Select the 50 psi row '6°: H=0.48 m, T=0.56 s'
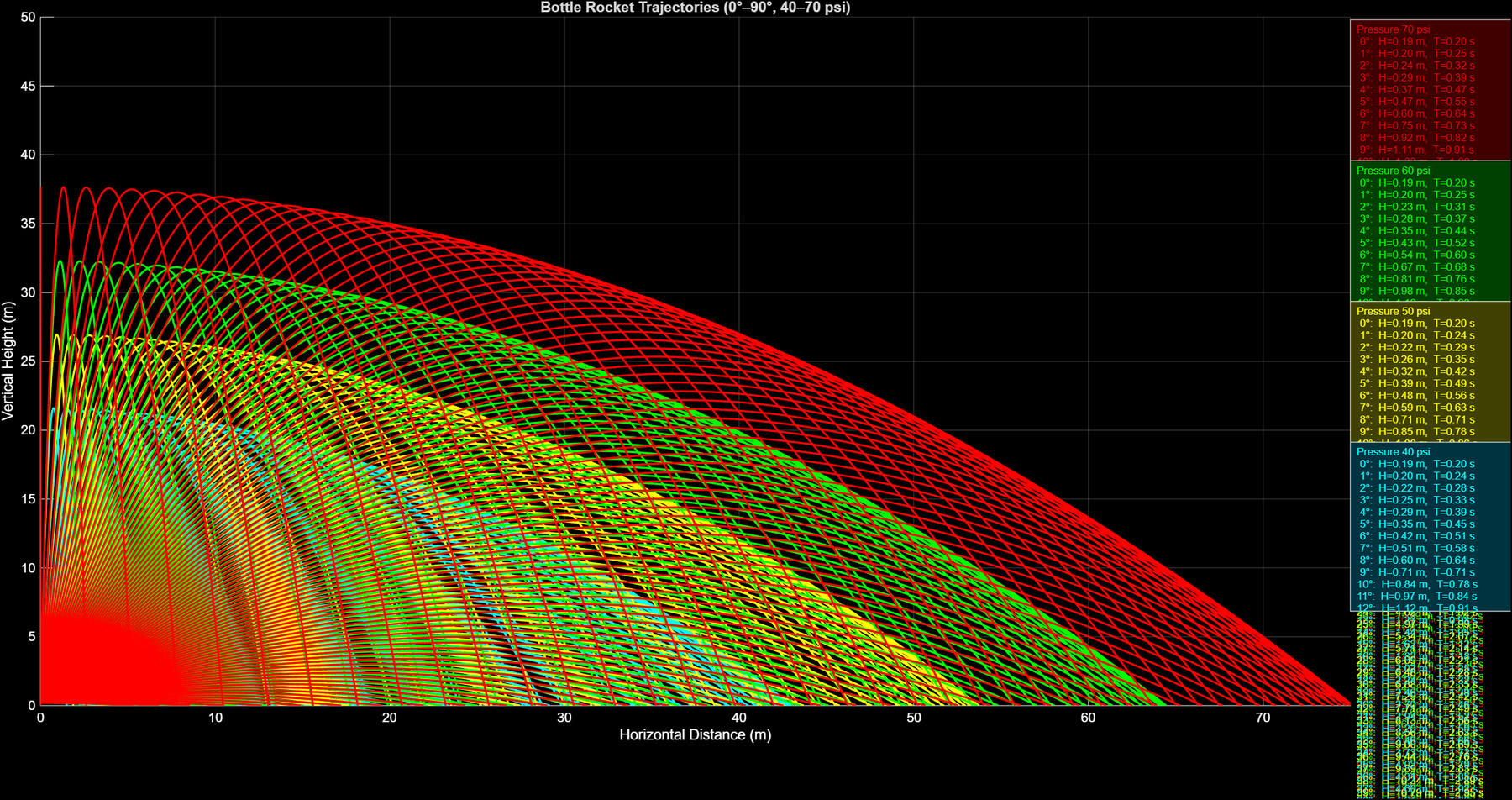The image size is (1512, 800). pyautogui.click(x=1417, y=396)
